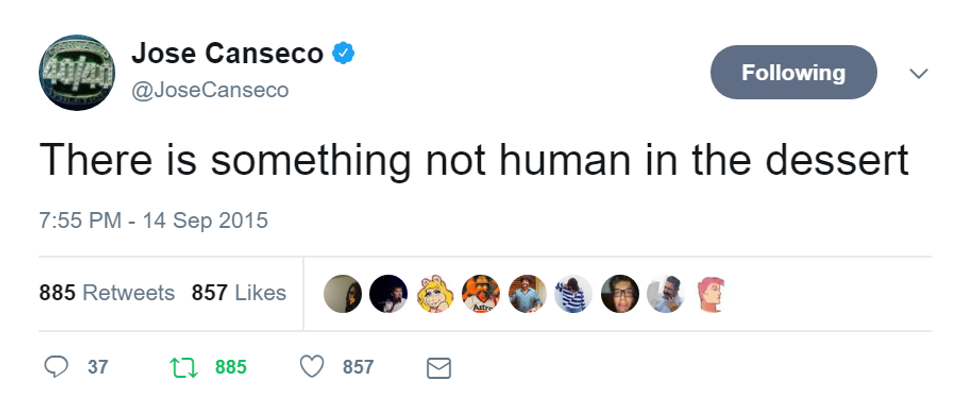Click the blue verified badge

click(x=343, y=54)
